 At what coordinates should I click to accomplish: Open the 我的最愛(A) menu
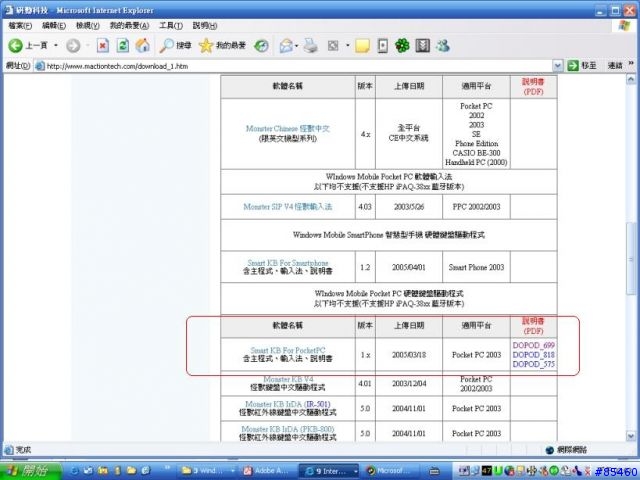129,25
